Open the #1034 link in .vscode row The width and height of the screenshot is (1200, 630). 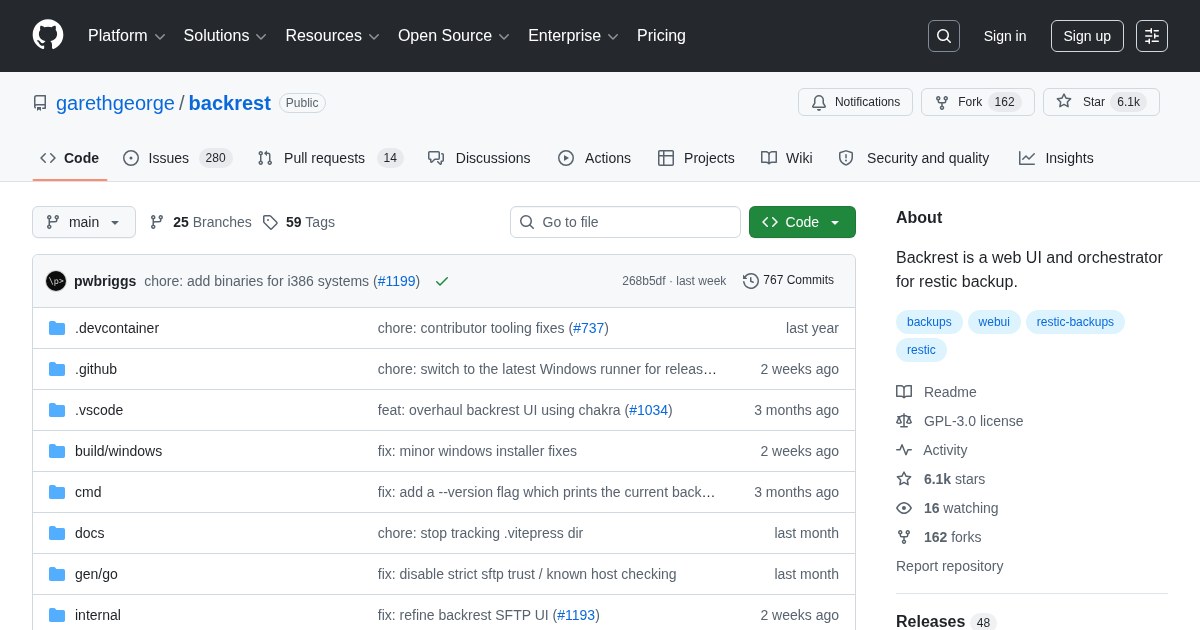pyautogui.click(x=649, y=410)
